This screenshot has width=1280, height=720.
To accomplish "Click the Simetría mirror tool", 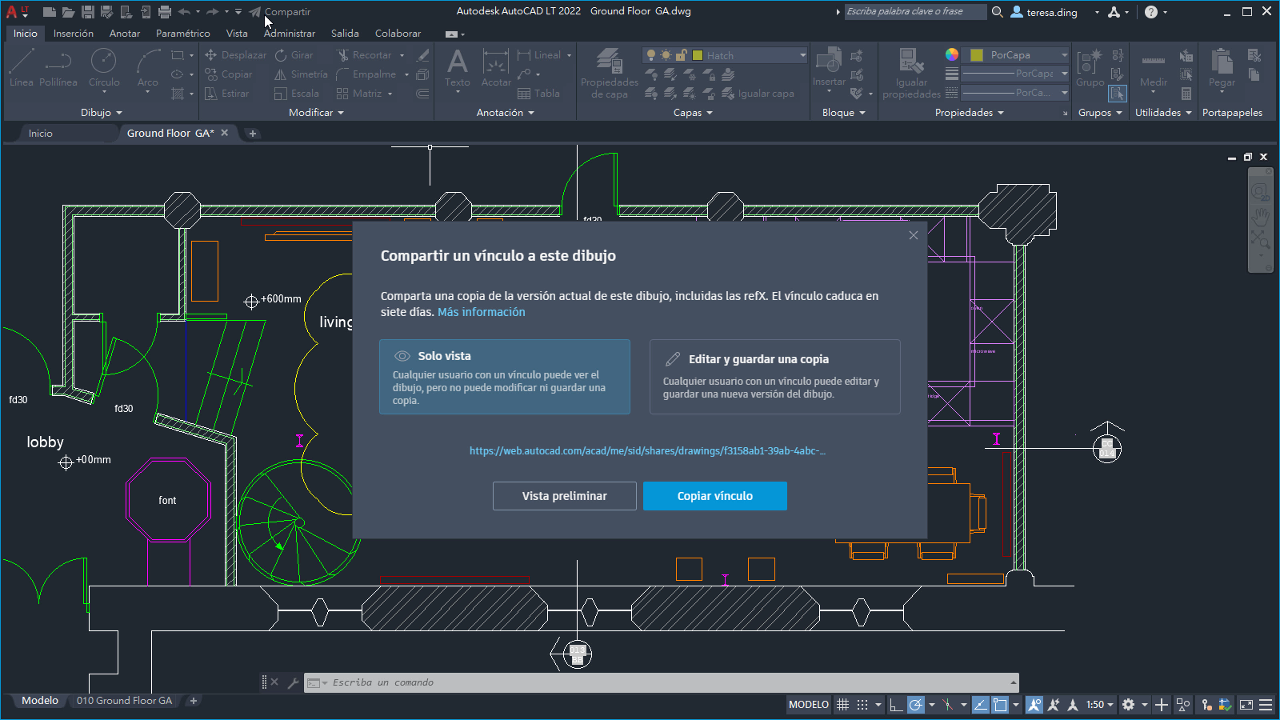I will pyautogui.click(x=301, y=75).
